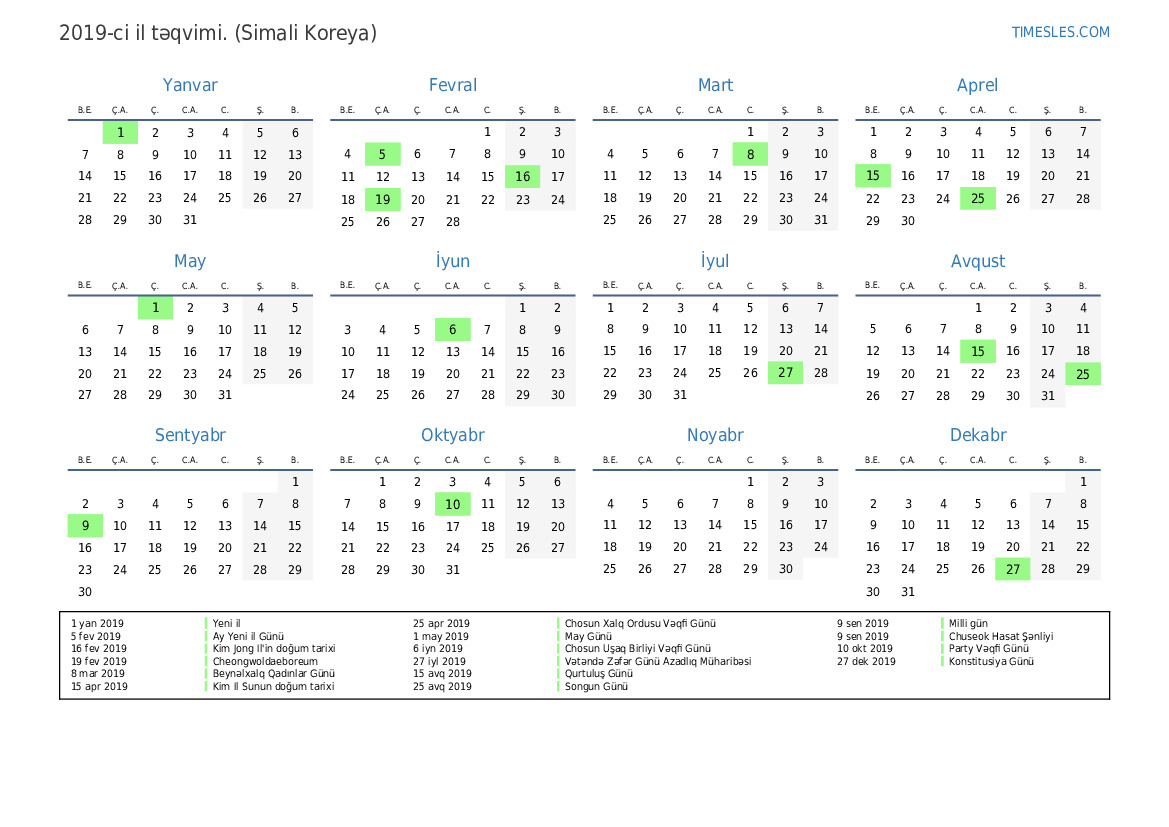1169x827 pixels.
Task: Click highlighted March 8 date
Action: [750, 154]
